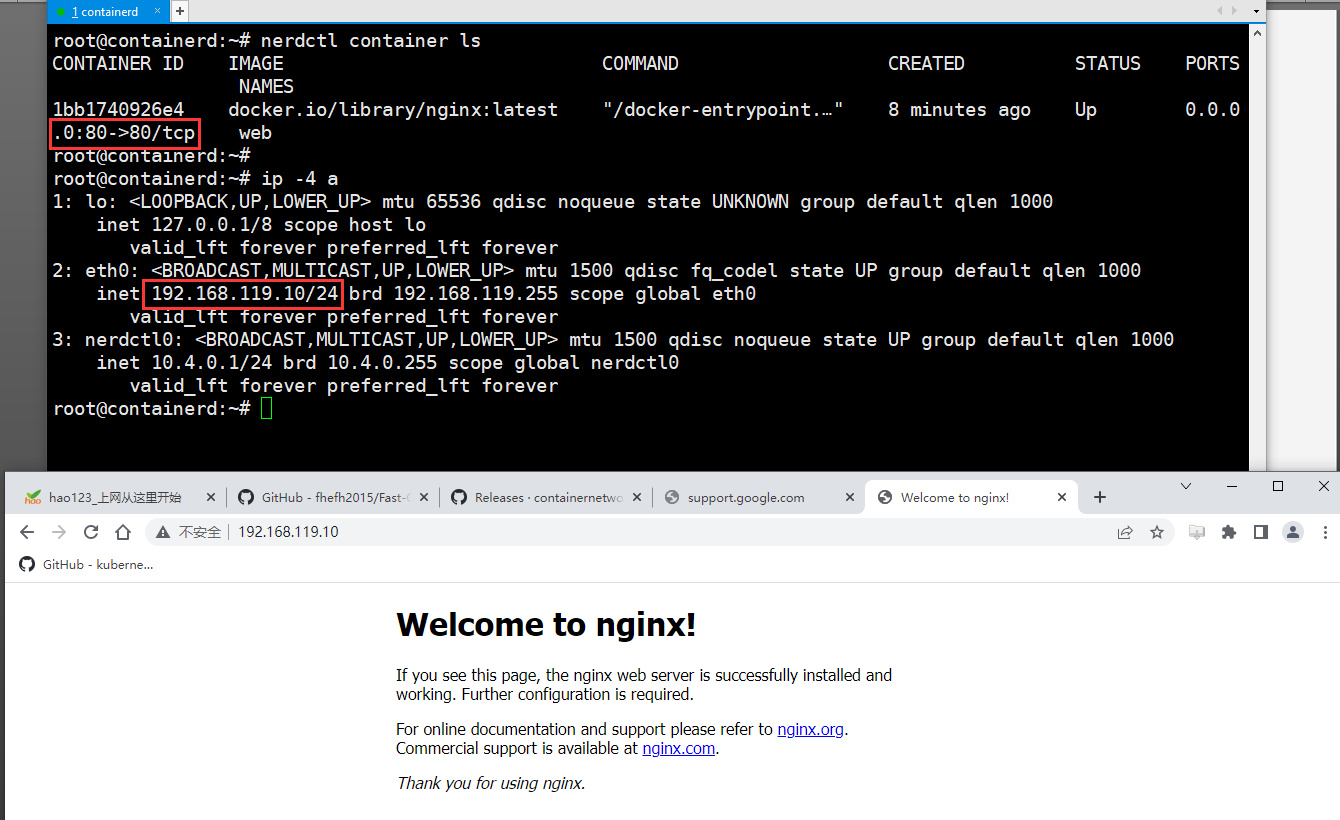1340x820 pixels.
Task: Open the browser home page
Action: point(123,532)
